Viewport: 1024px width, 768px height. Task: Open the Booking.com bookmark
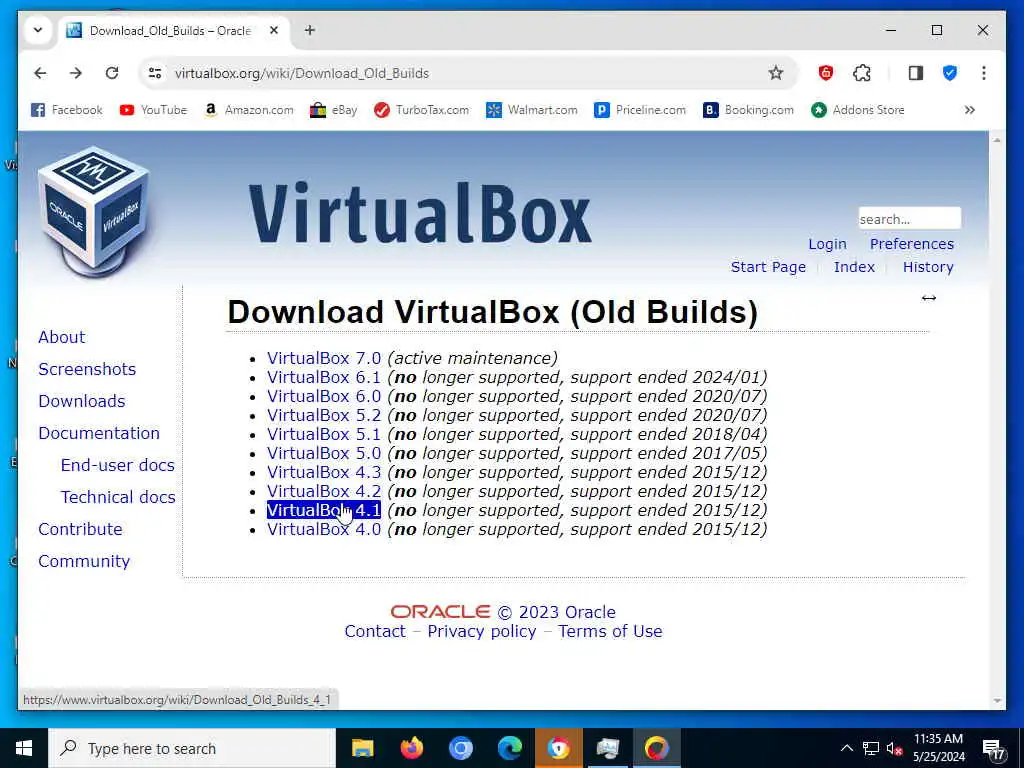point(748,110)
